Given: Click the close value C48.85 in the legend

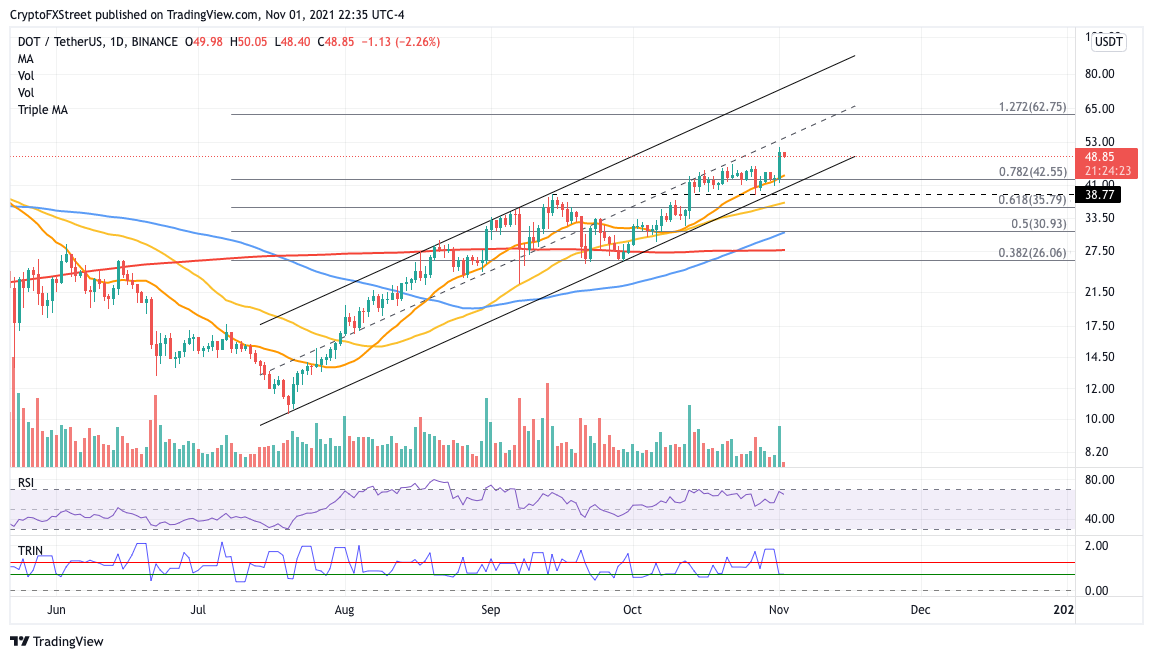Looking at the screenshot, I should [x=336, y=42].
